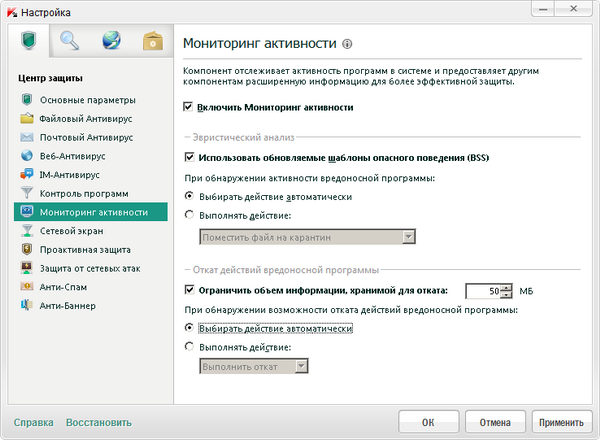Select automatic action for malware activity

point(189,196)
